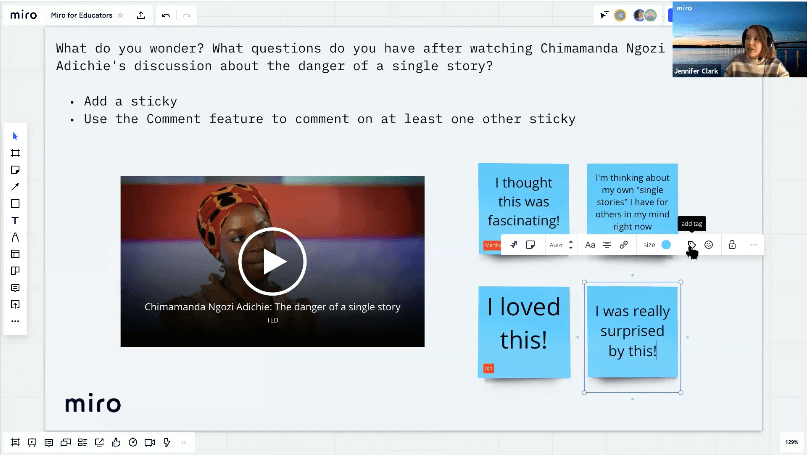Viewport: 807px width, 455px height.
Task: Toggle collaborators' cursors visibility icon
Action: [x=604, y=15]
